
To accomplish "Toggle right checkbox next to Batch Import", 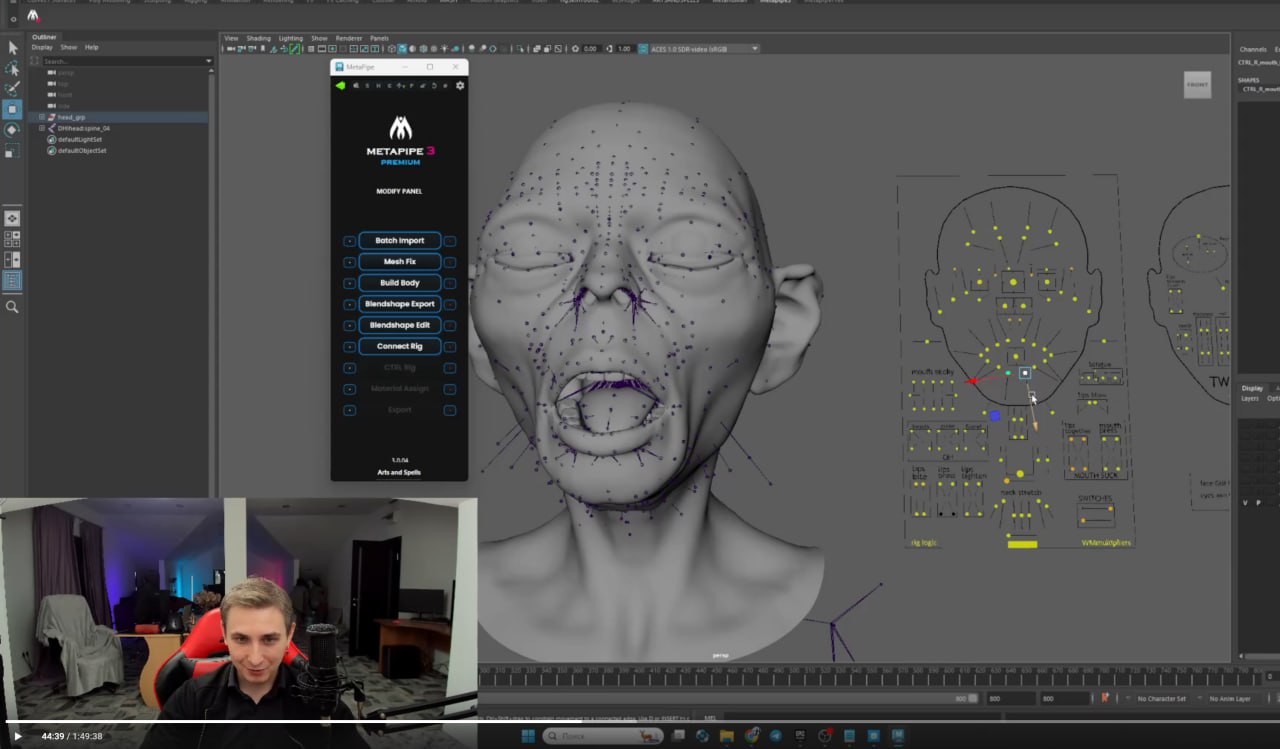I will [x=450, y=241].
